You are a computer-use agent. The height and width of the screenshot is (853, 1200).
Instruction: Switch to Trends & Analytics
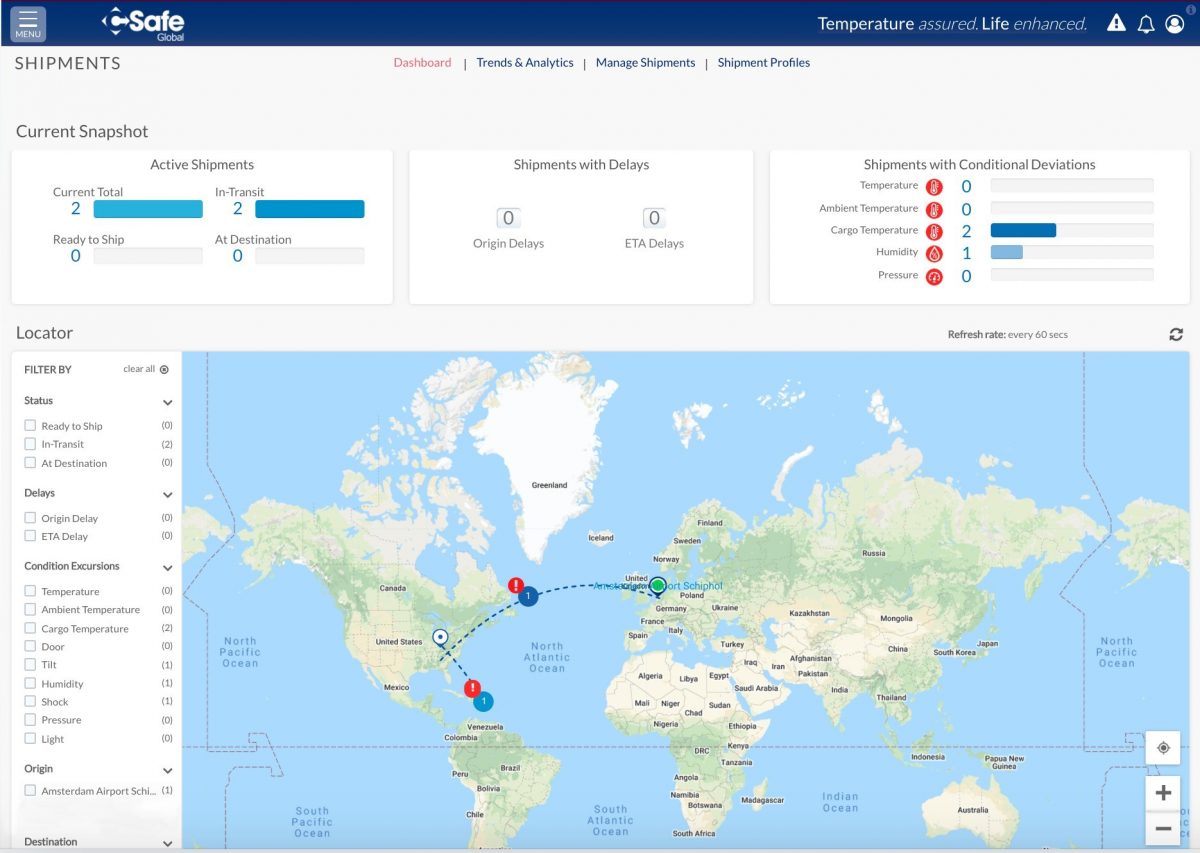pyautogui.click(x=524, y=62)
